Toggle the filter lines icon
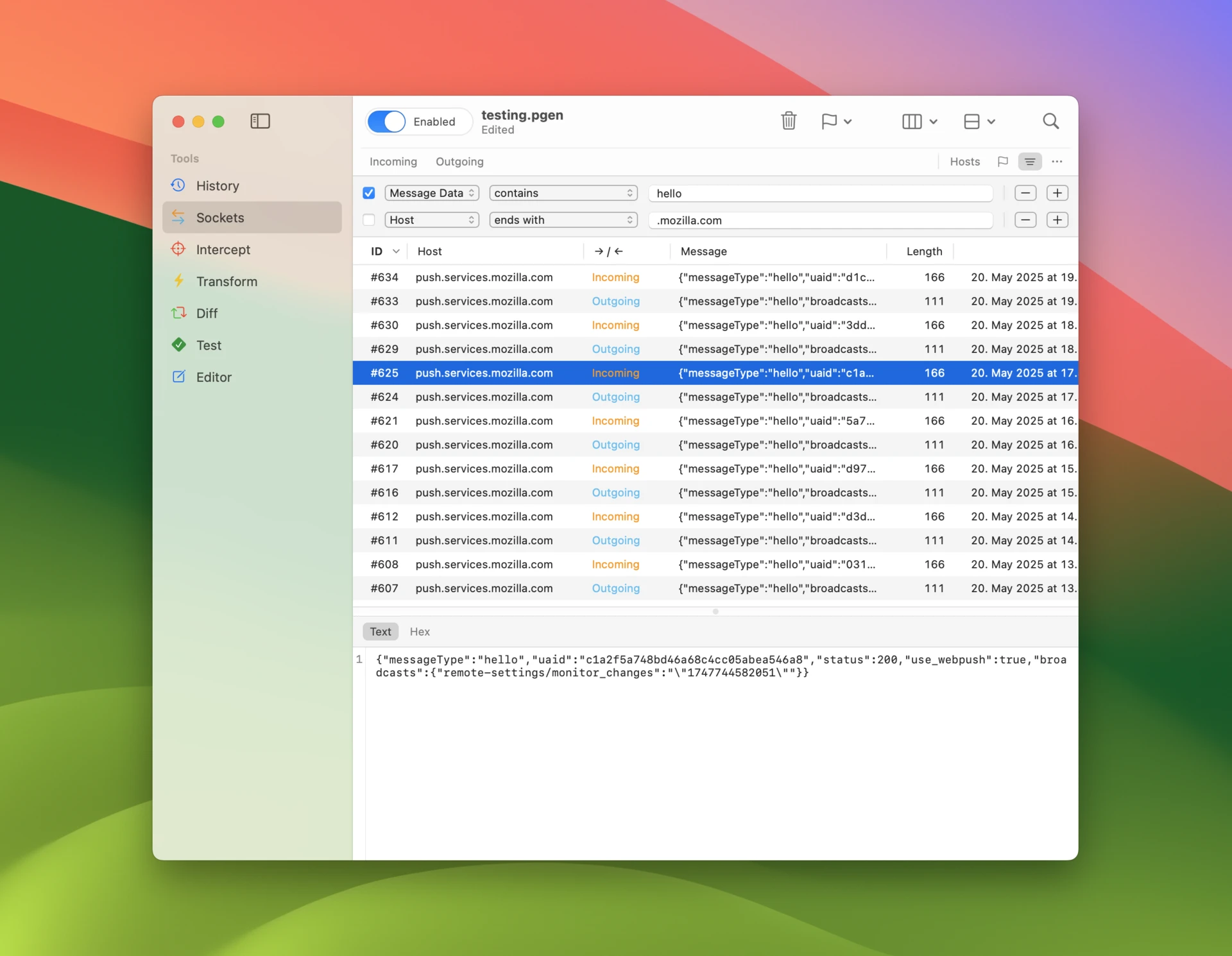 point(1029,162)
